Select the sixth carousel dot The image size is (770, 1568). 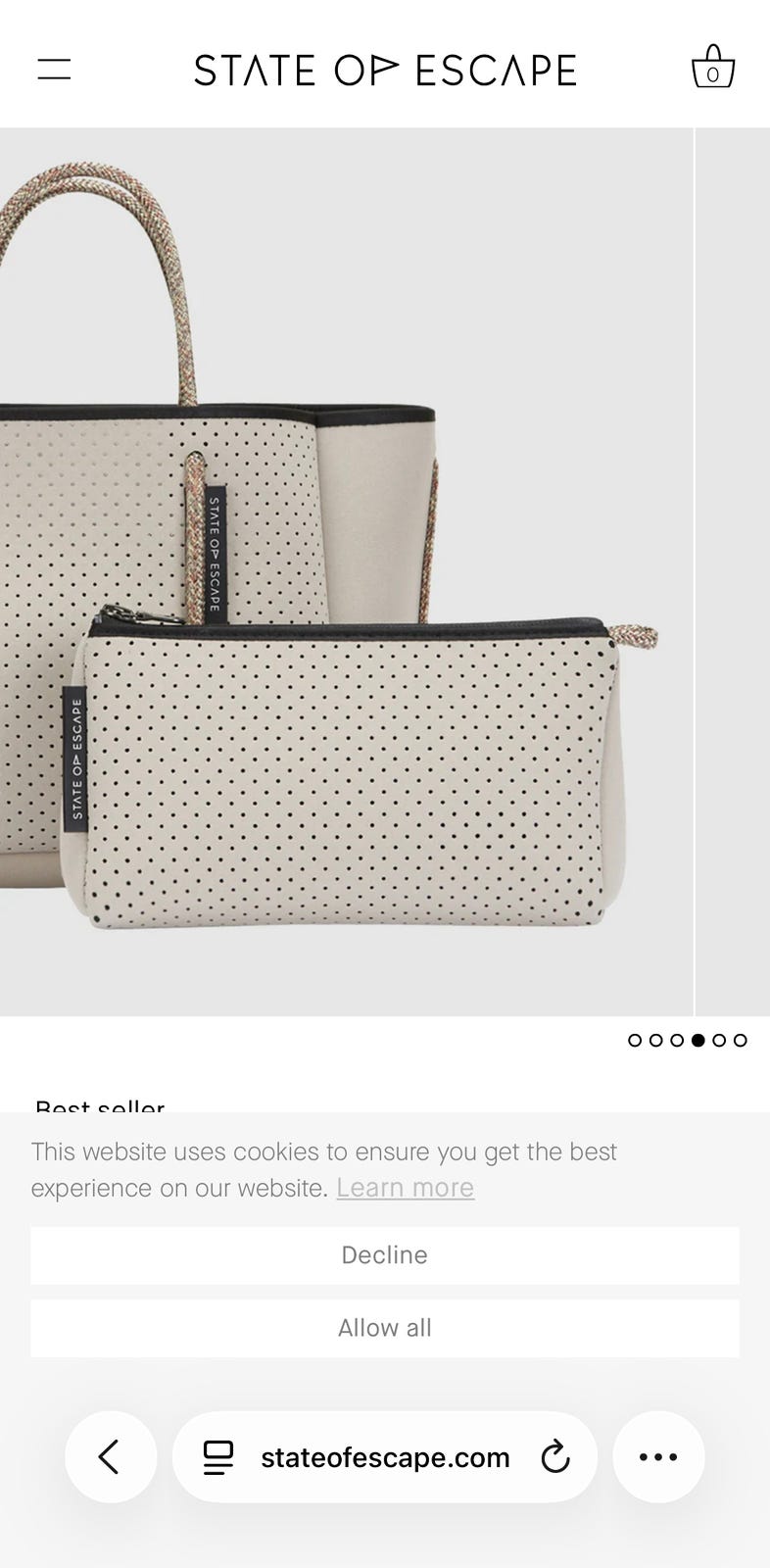click(741, 1040)
